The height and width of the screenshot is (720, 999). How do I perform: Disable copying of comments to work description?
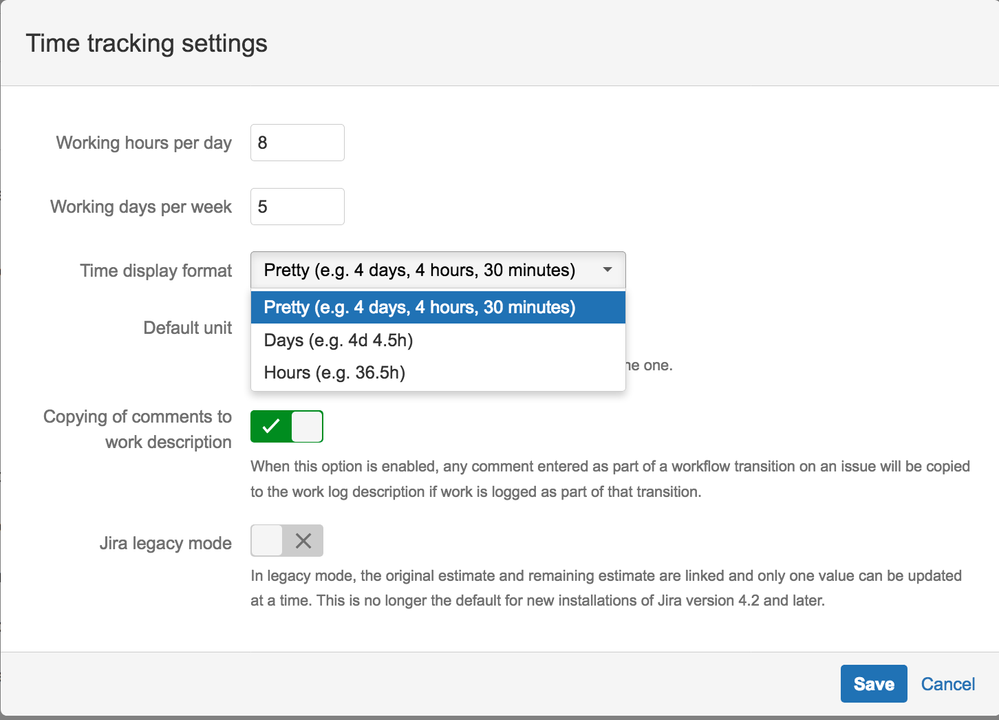click(287, 427)
